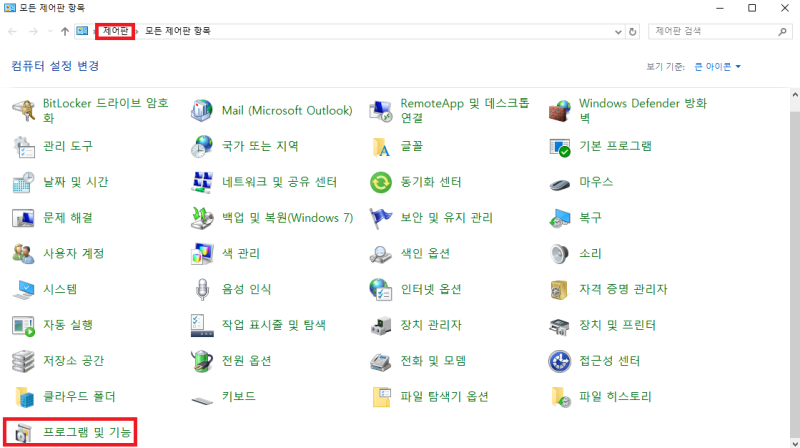The height and width of the screenshot is (448, 800).
Task: Click the 음성 인식 microphone icon
Action: click(202, 289)
